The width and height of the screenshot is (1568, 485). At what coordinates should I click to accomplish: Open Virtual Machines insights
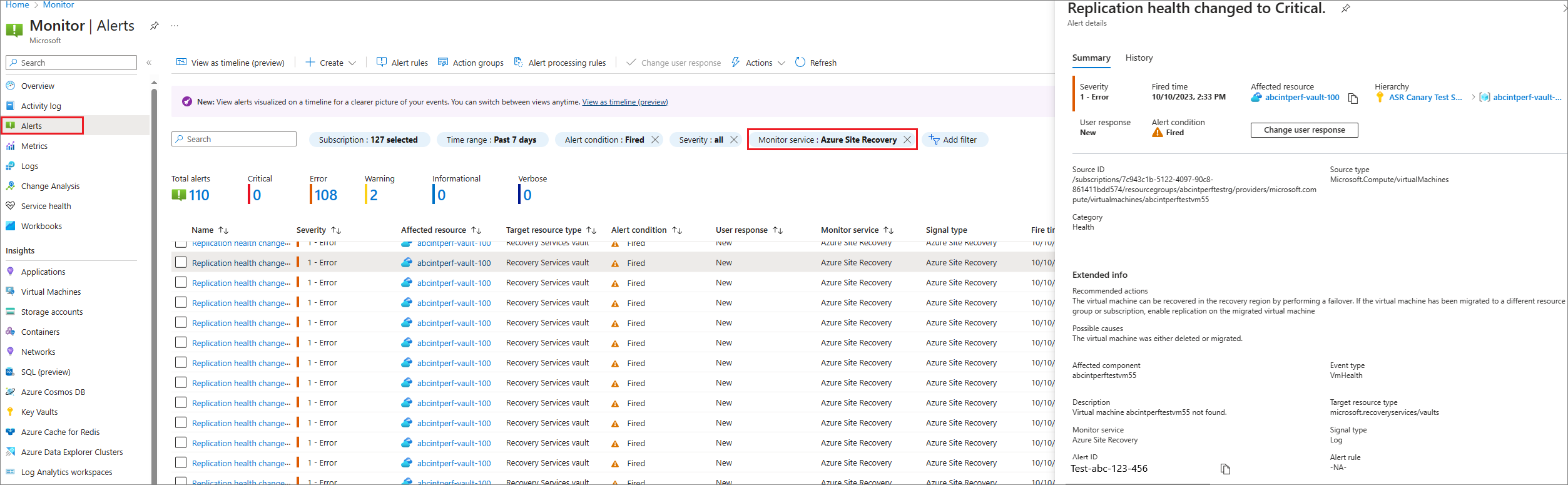pos(51,292)
